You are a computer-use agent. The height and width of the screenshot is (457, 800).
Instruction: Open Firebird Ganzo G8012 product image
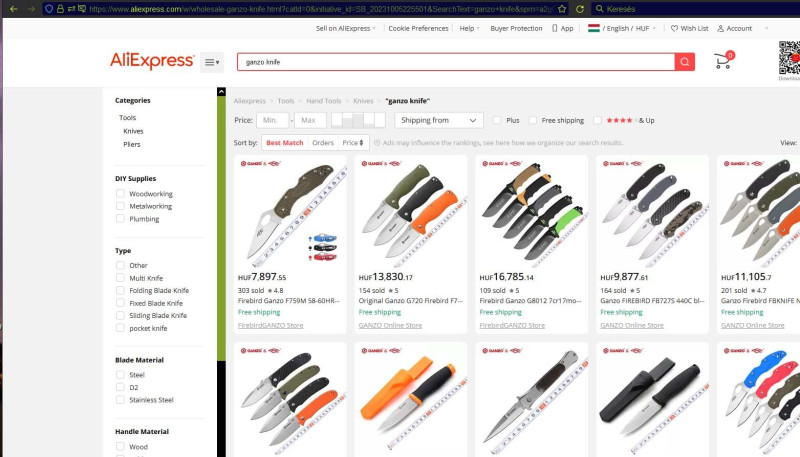532,212
